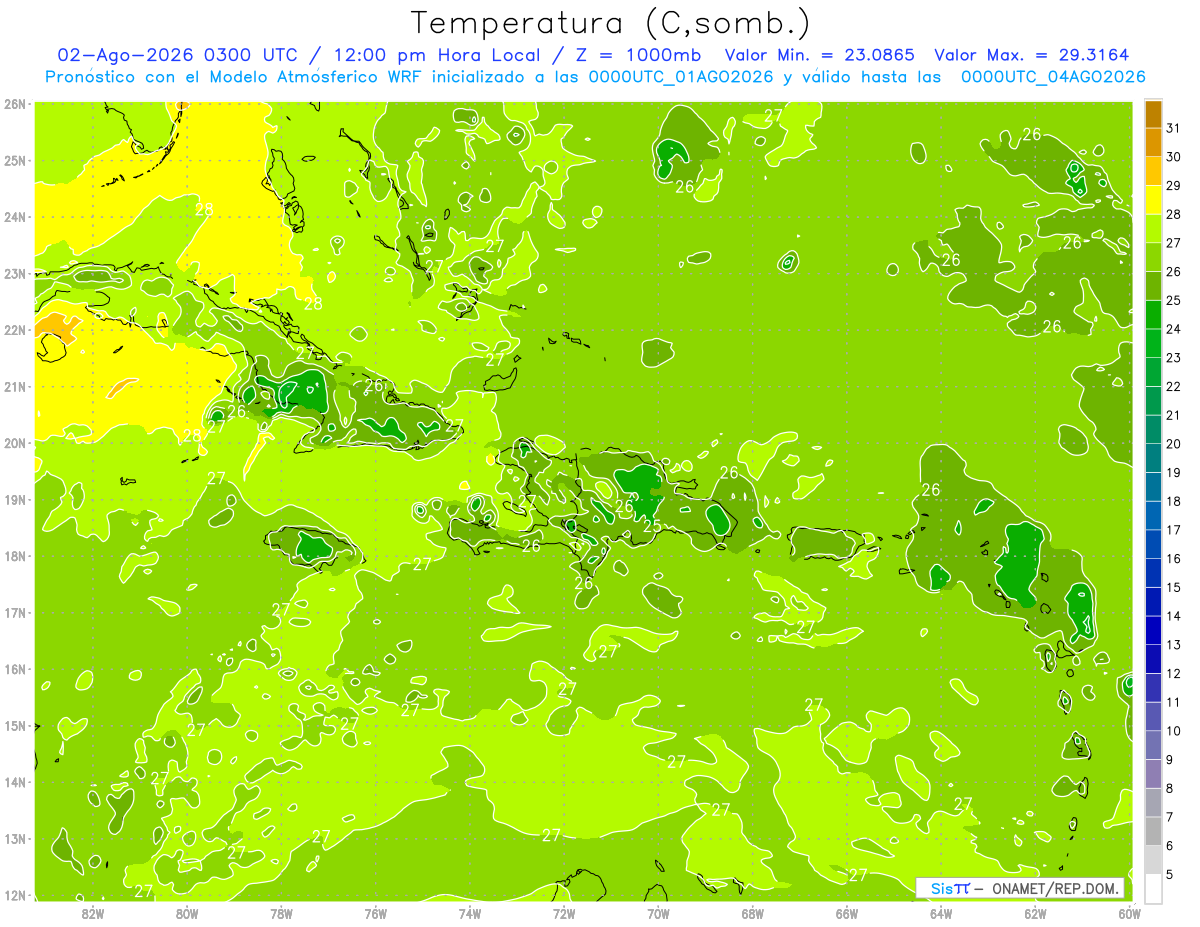This screenshot has height=927, width=1200.
Task: Click the contour label 25 over Hispaniola
Action: tap(652, 526)
